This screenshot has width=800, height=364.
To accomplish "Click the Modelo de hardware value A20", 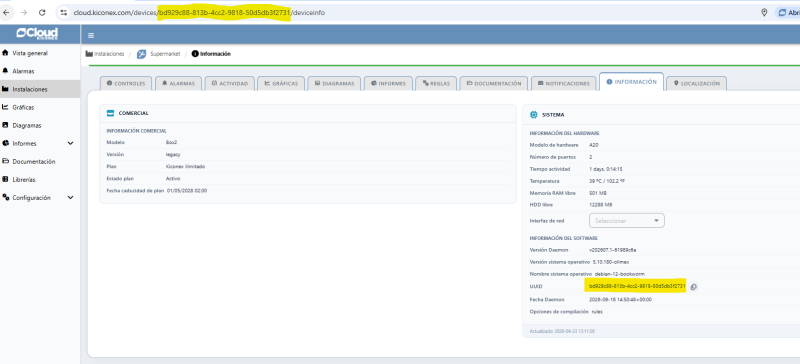I will point(593,145).
